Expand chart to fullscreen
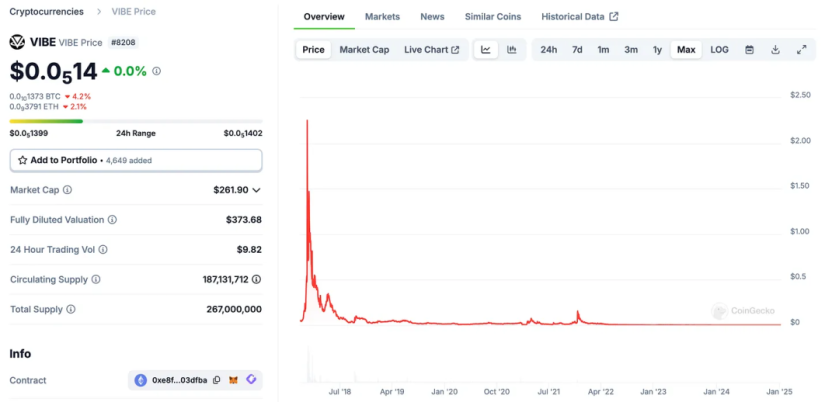This screenshot has height=402, width=839. click(x=801, y=49)
